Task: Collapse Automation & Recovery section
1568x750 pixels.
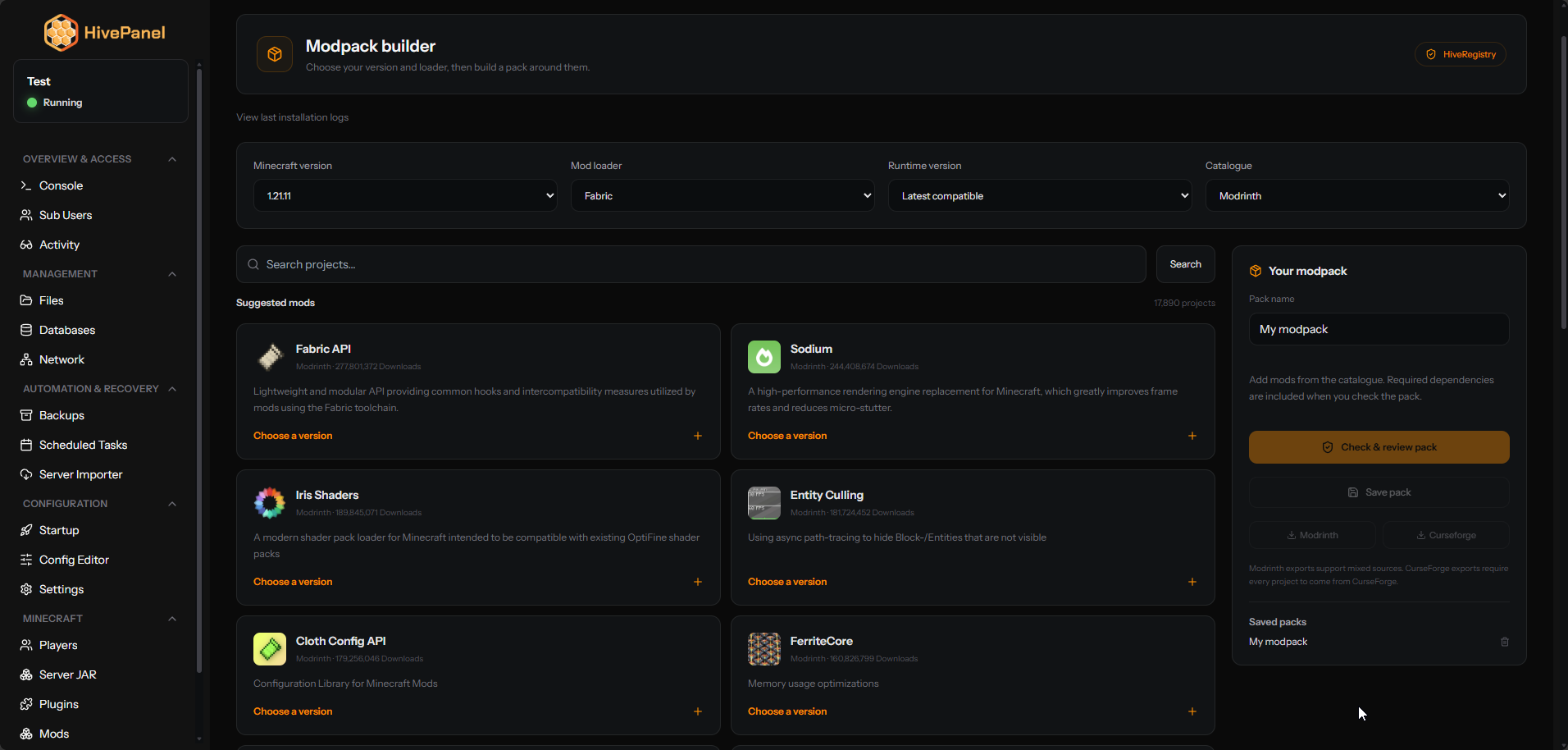Action: (x=172, y=389)
